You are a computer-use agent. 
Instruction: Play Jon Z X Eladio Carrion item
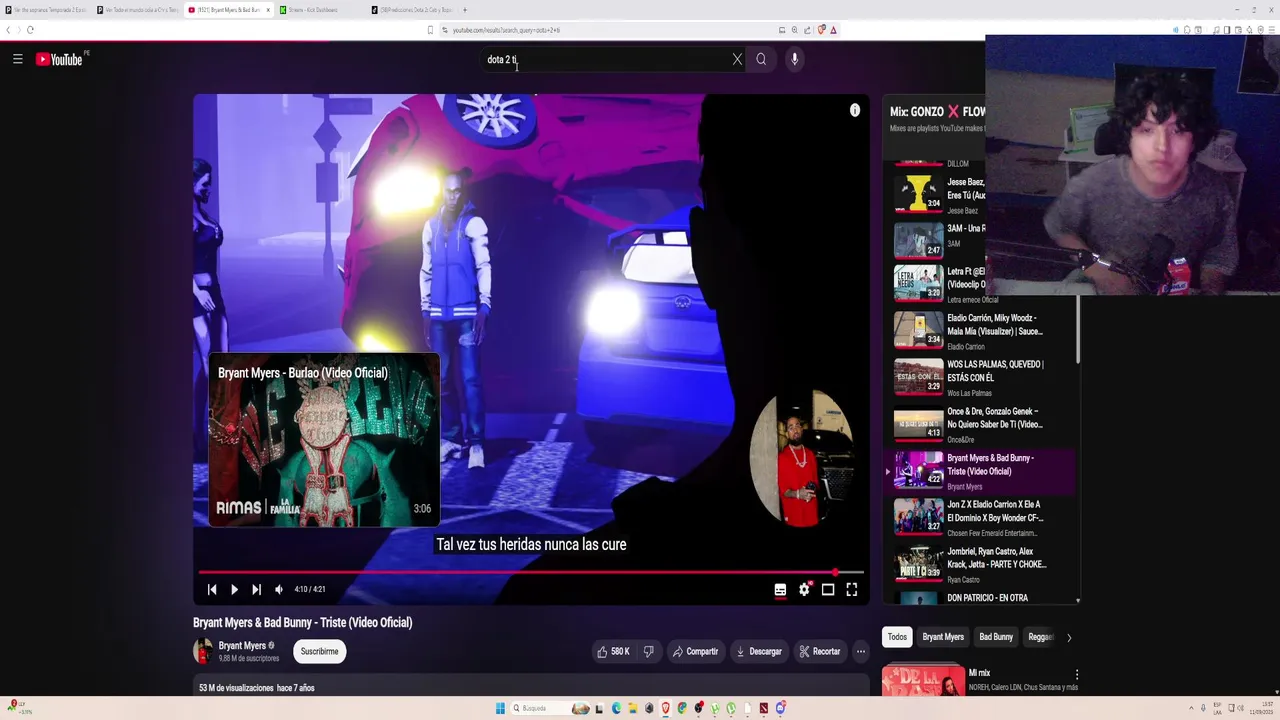click(x=980, y=518)
